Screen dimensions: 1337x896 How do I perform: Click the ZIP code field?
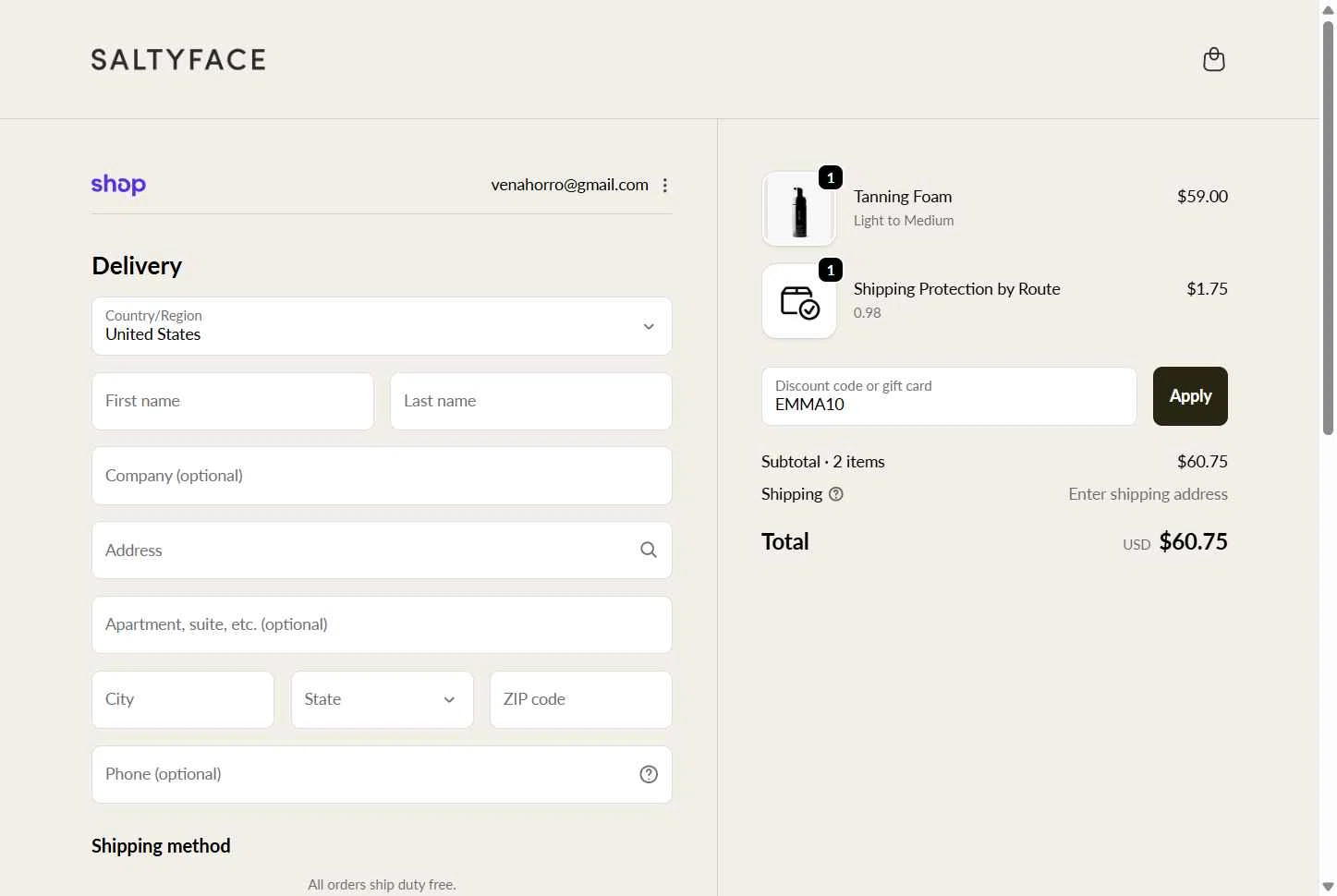coord(580,699)
